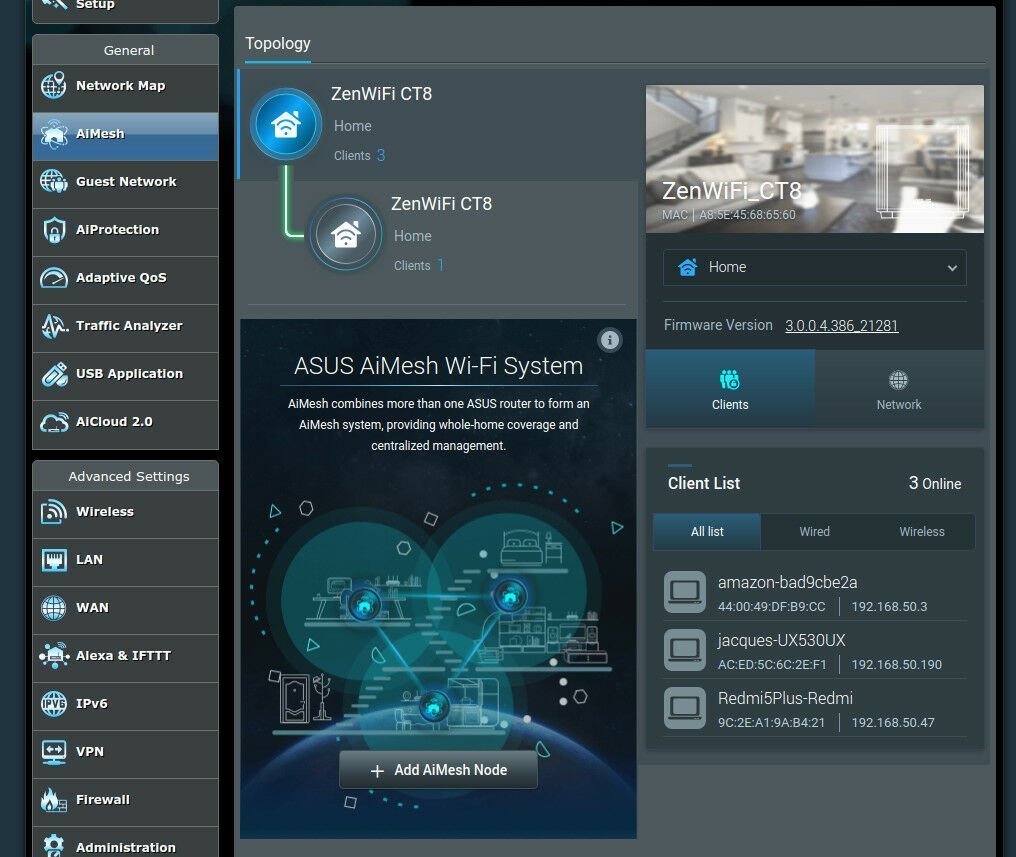This screenshot has width=1016, height=857.
Task: Click the jacques-UX530UX device icon
Action: point(685,650)
